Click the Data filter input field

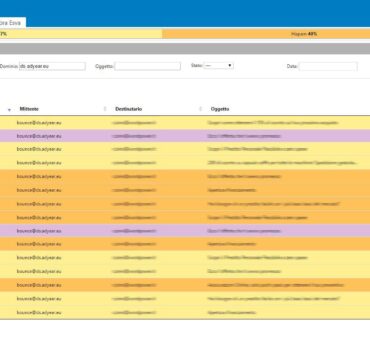click(x=328, y=66)
